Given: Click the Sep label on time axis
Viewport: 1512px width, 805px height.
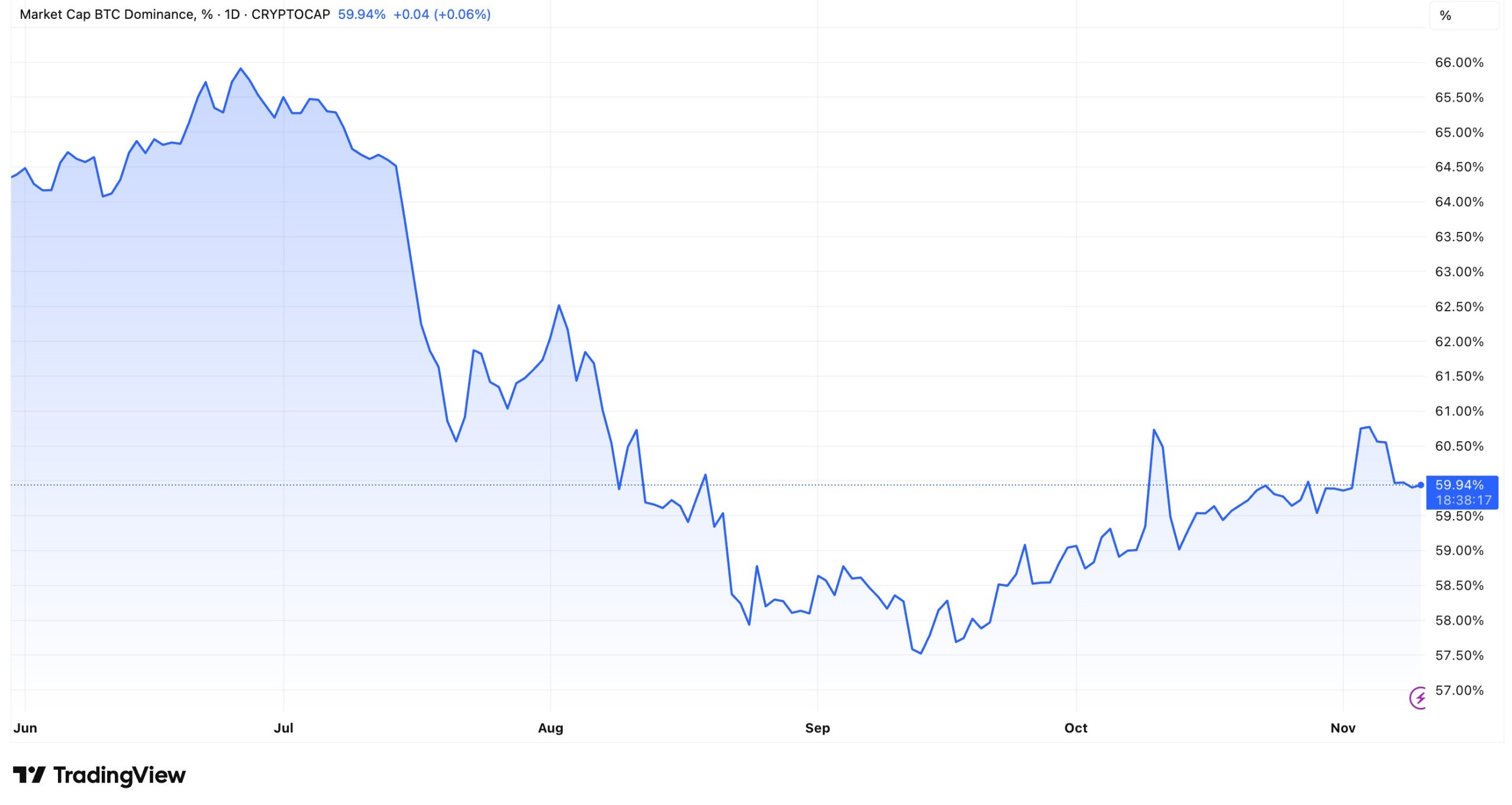Looking at the screenshot, I should click(817, 728).
